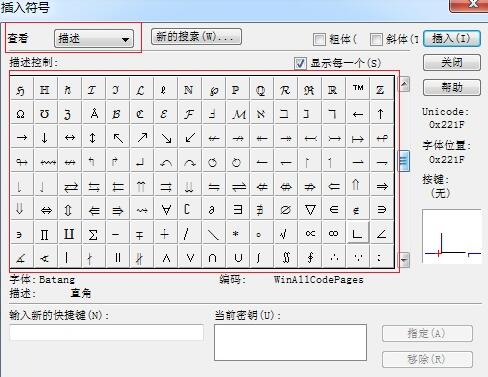This screenshot has width=488, height=377.
Task: Select the down arrow ↓ symbol
Action: [45, 137]
